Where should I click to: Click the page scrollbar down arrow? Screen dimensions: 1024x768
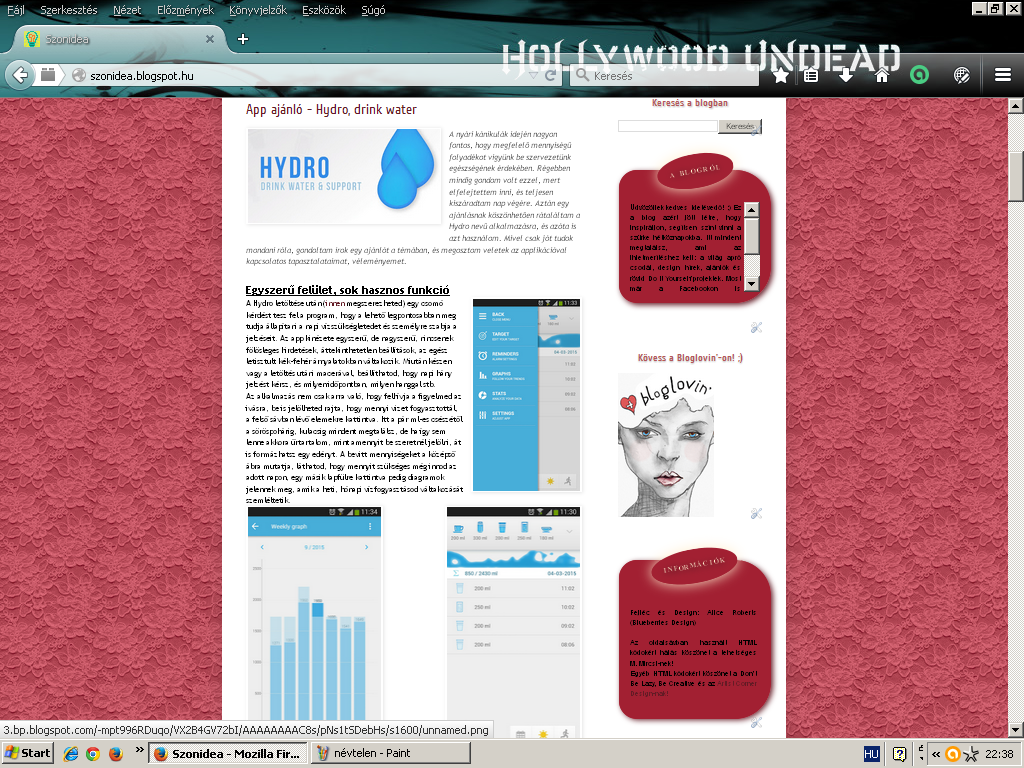pyautogui.click(x=1016, y=730)
